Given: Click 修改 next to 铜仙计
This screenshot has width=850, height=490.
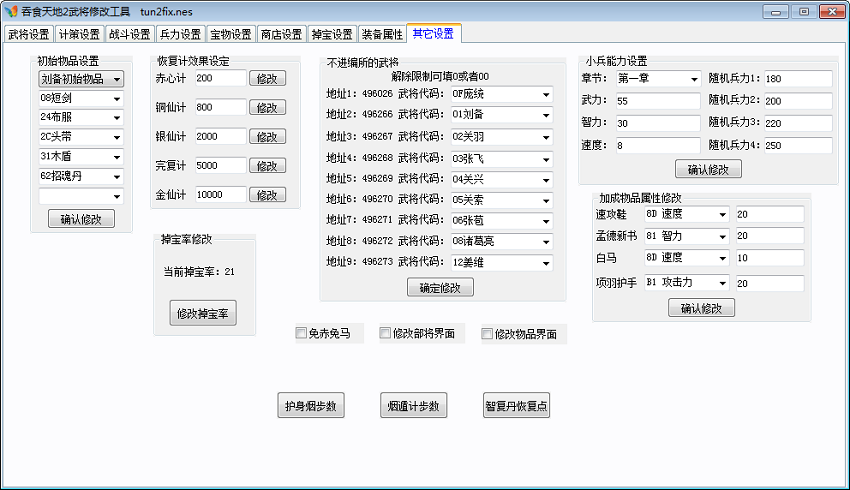Looking at the screenshot, I should 267,107.
